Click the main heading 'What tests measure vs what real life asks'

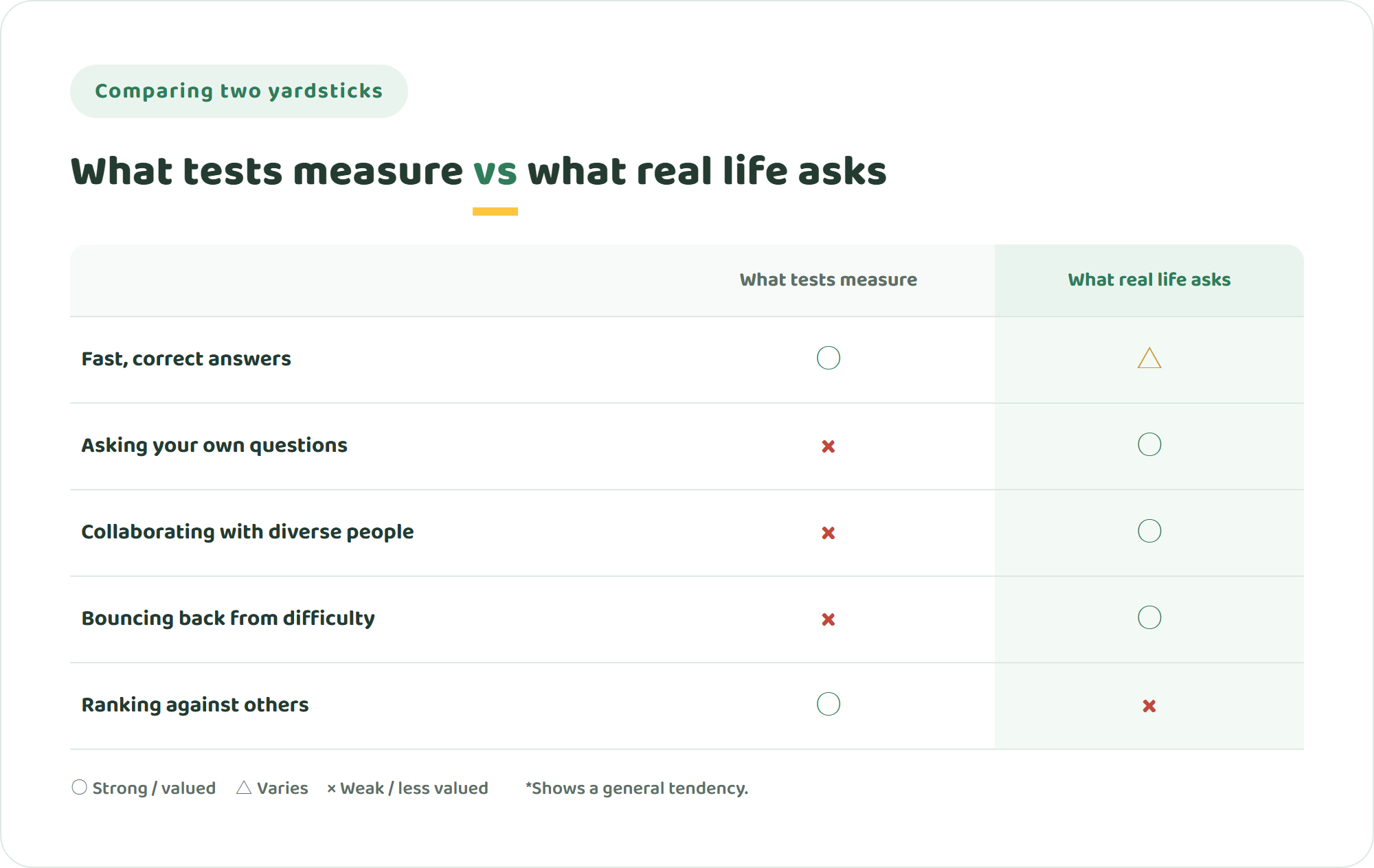(x=479, y=171)
